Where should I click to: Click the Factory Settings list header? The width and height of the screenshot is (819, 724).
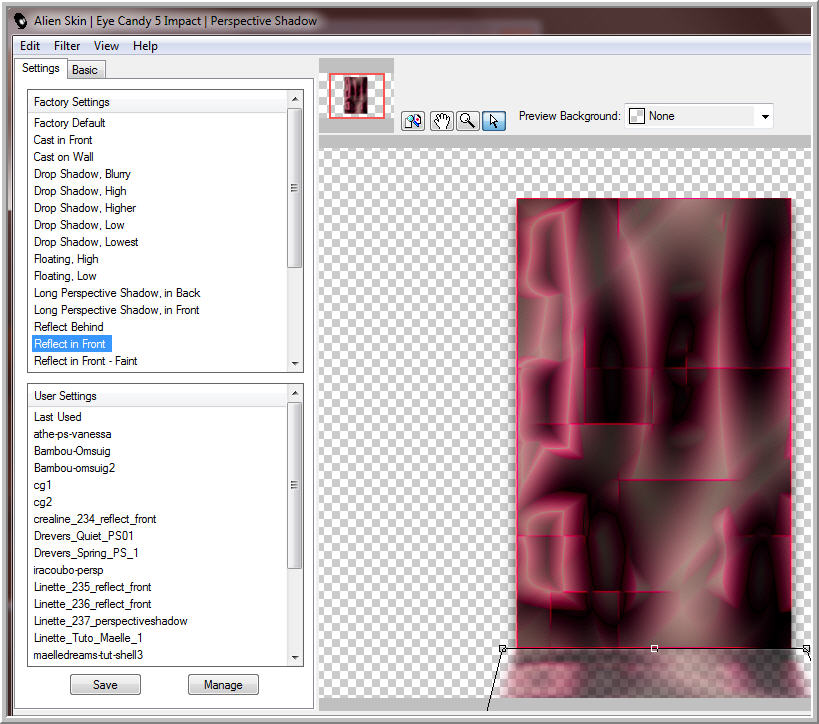pyautogui.click(x=158, y=102)
